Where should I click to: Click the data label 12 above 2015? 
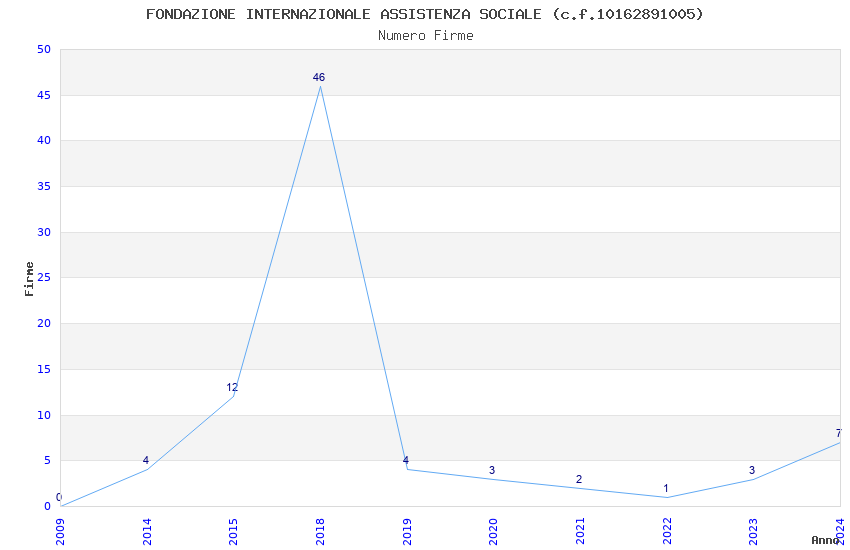232,387
